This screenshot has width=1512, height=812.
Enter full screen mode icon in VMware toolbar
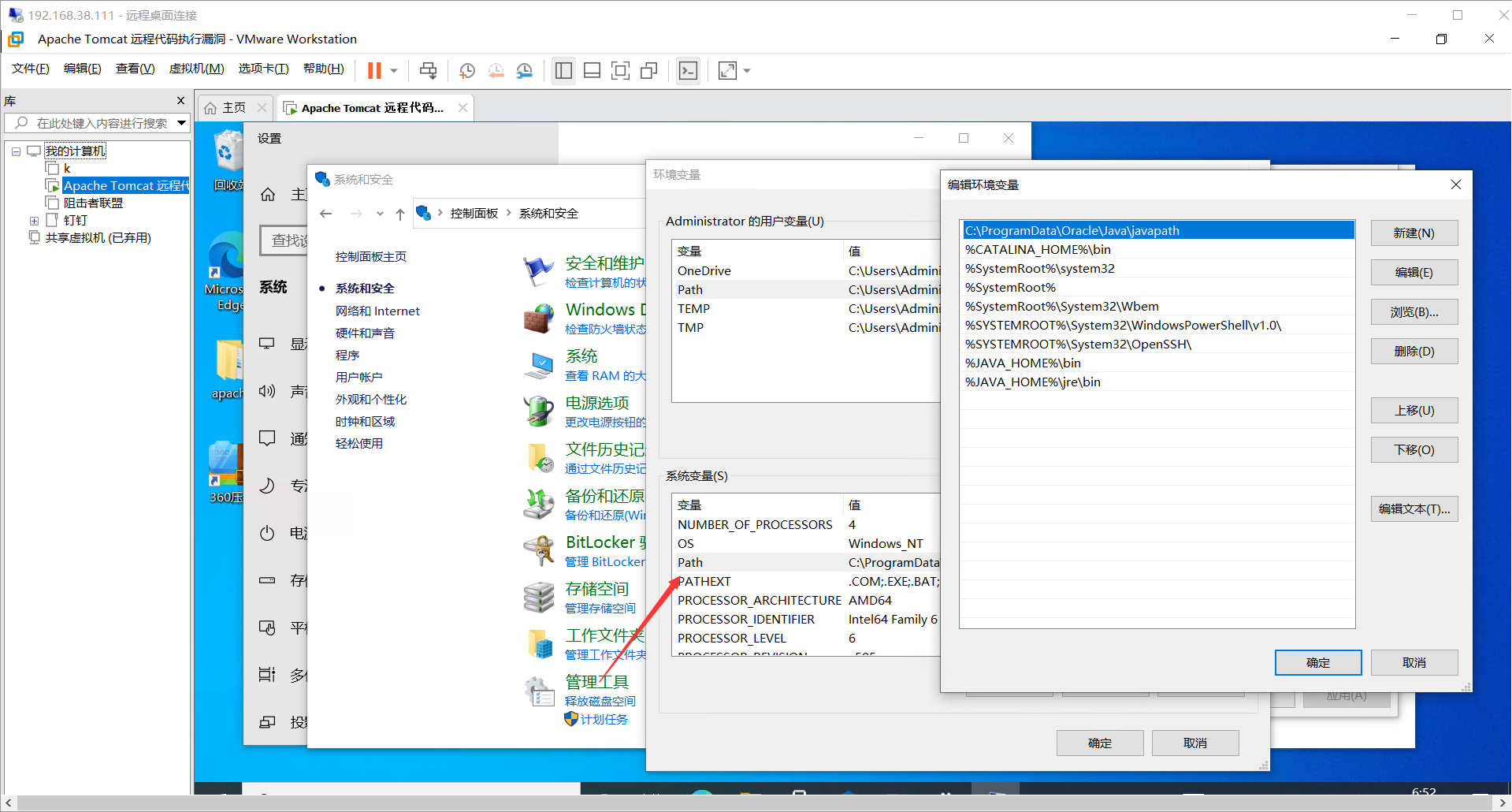pos(621,71)
